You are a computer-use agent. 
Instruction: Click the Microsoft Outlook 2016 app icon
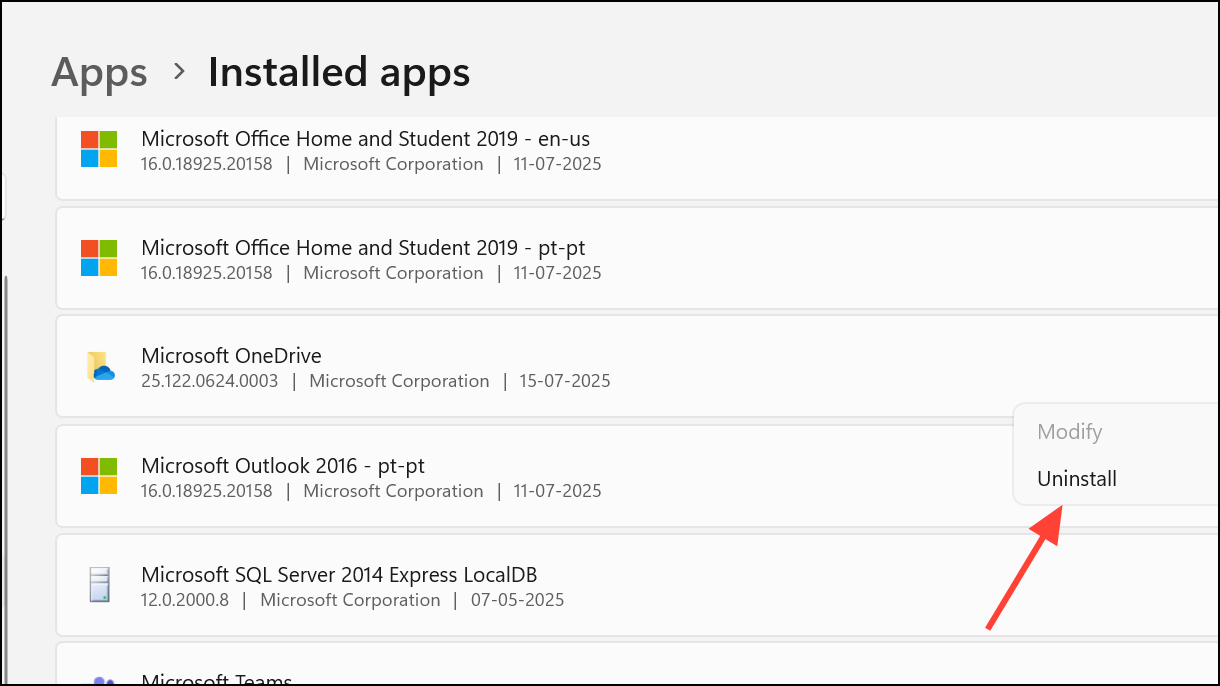(x=98, y=477)
